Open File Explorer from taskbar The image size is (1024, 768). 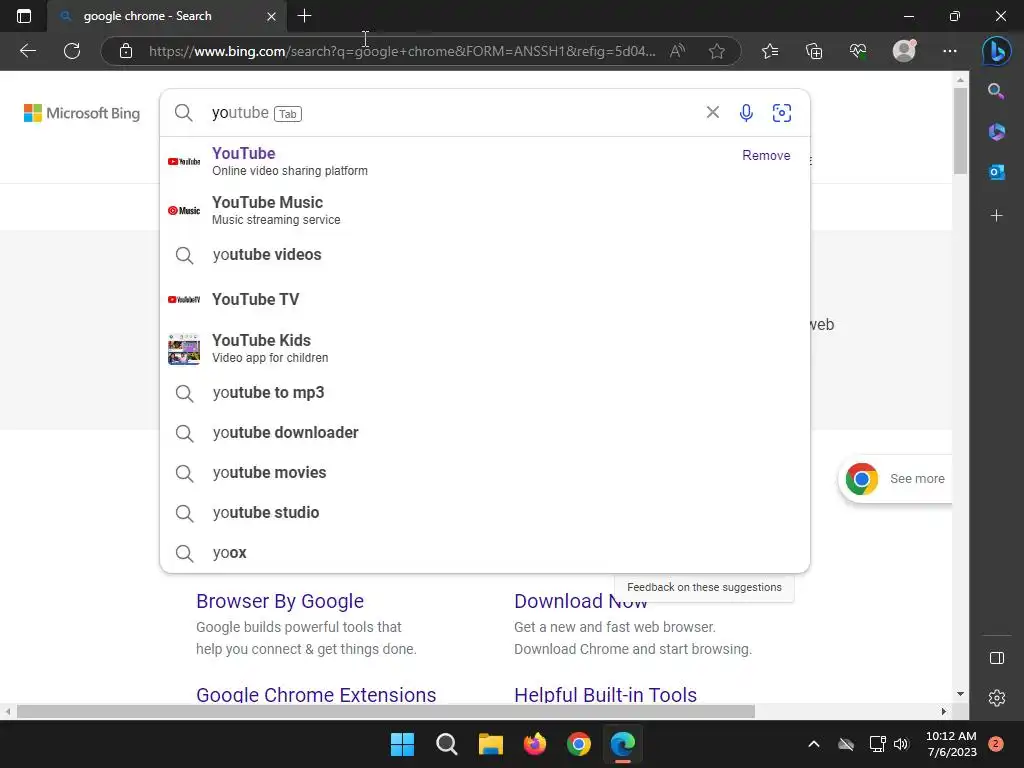pyautogui.click(x=490, y=744)
